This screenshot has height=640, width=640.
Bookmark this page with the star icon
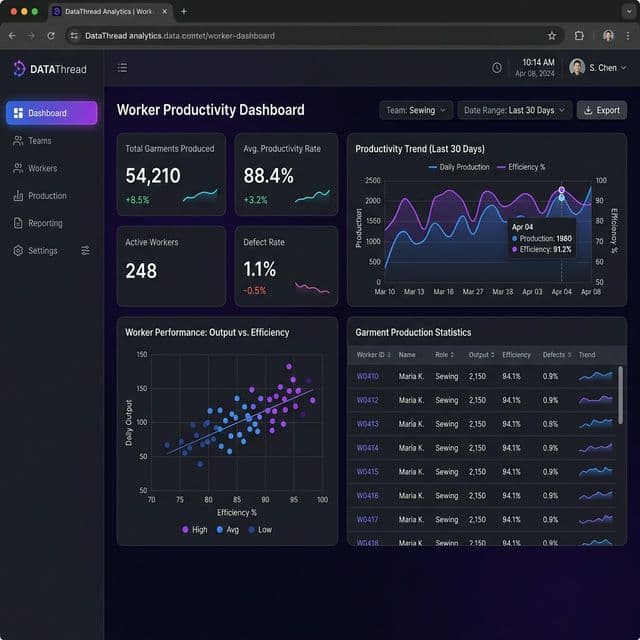[551, 35]
